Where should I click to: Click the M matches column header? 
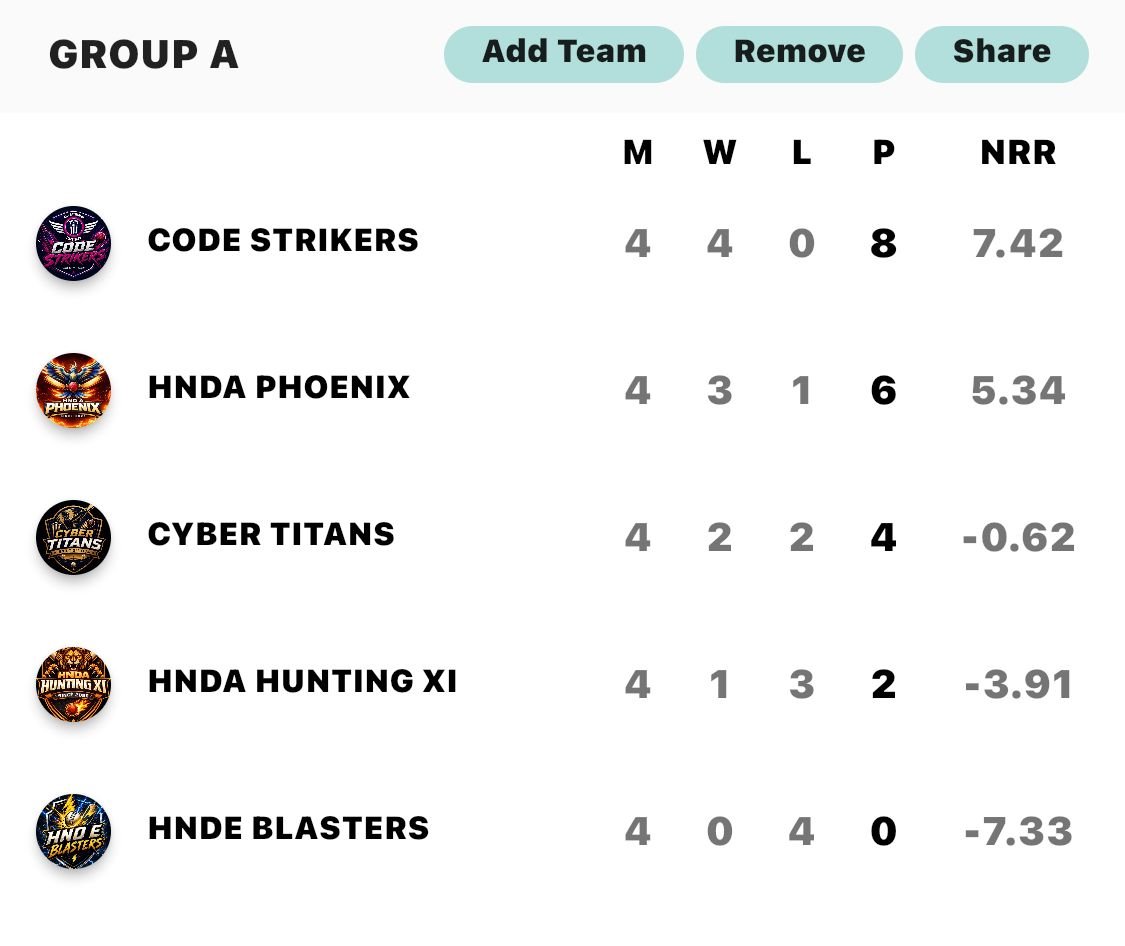click(x=638, y=153)
